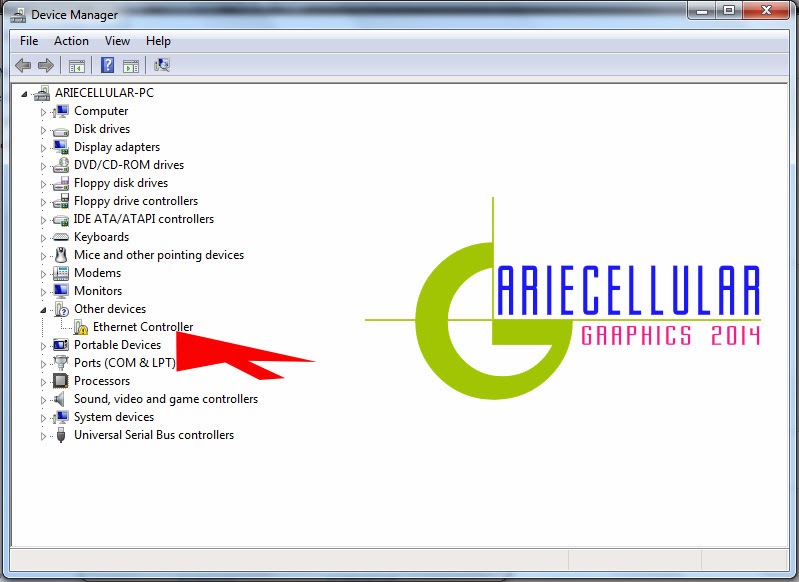
Task: Click the Show/Hide Action Pane toolbar icon
Action: [x=130, y=66]
